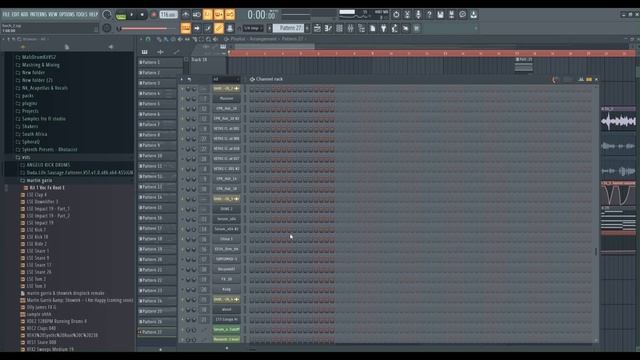Viewport: 640px width, 360px height.
Task: Toggle overdub recording button
Action: tap(219, 15)
